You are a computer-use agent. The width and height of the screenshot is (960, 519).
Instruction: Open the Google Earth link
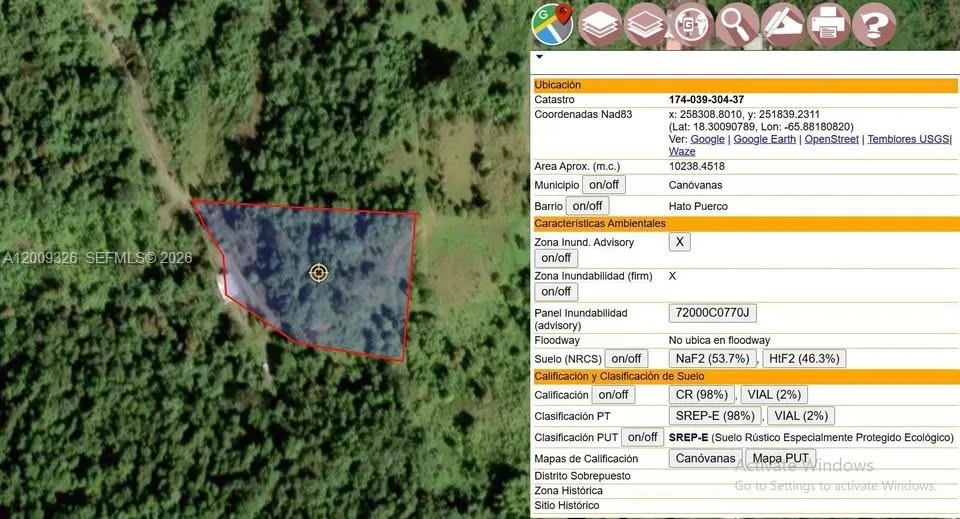click(765, 140)
